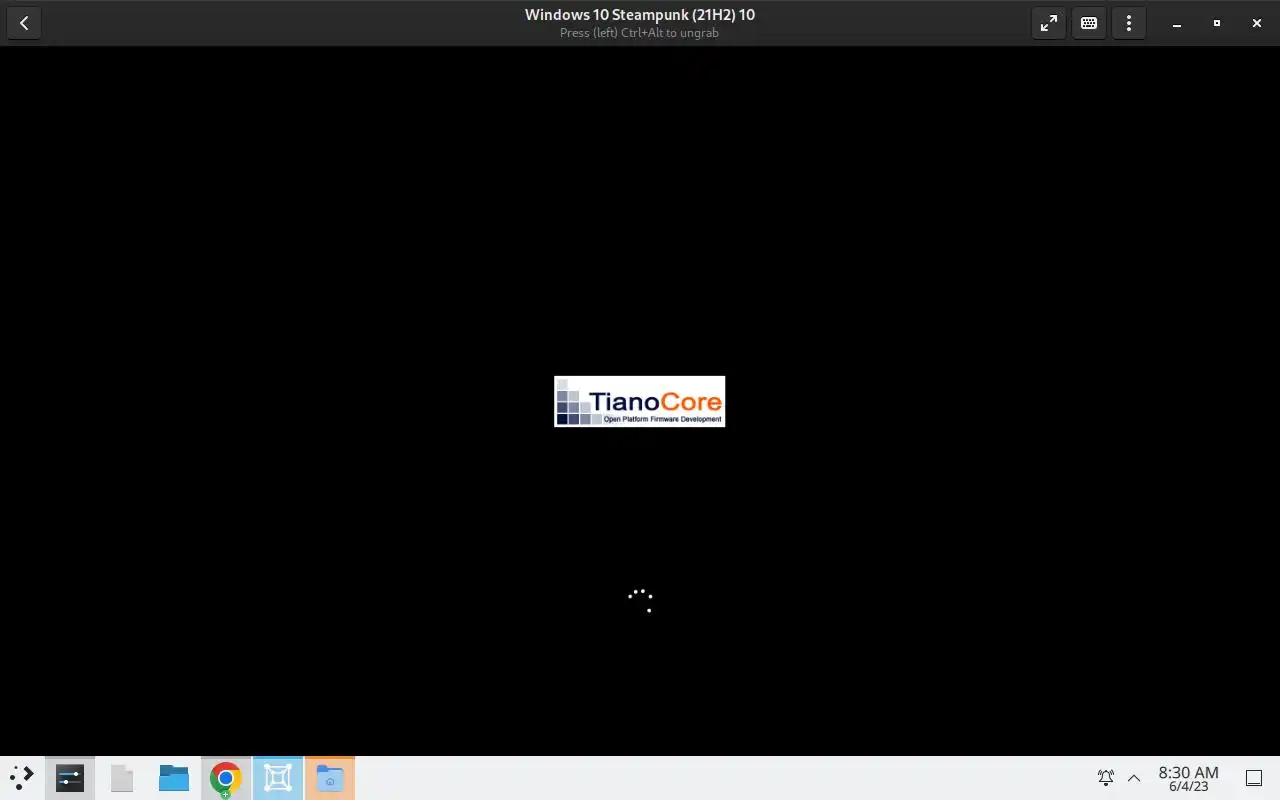Open the three-dot actions menu

(1129, 23)
